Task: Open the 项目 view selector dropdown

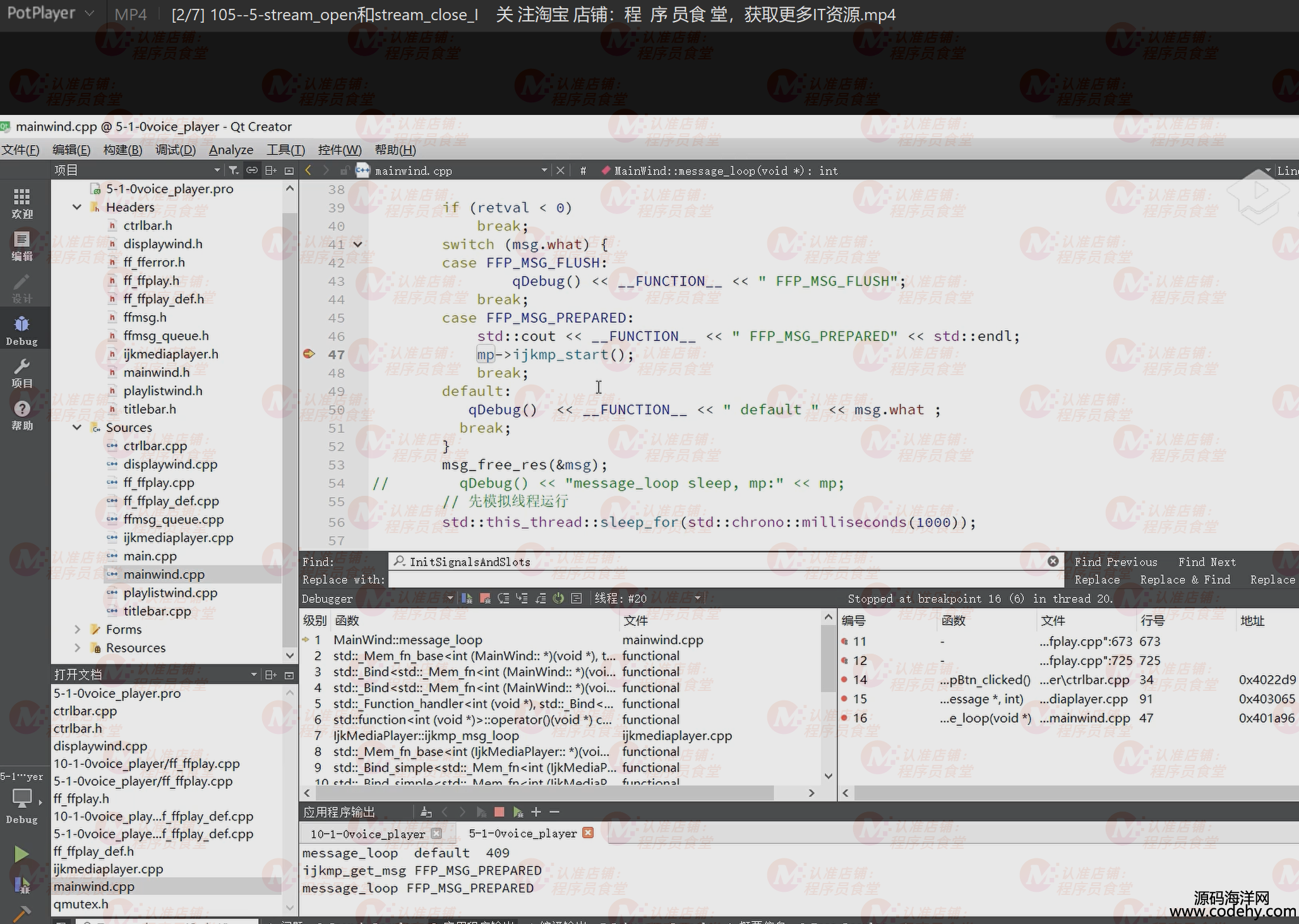Action: click(217, 170)
